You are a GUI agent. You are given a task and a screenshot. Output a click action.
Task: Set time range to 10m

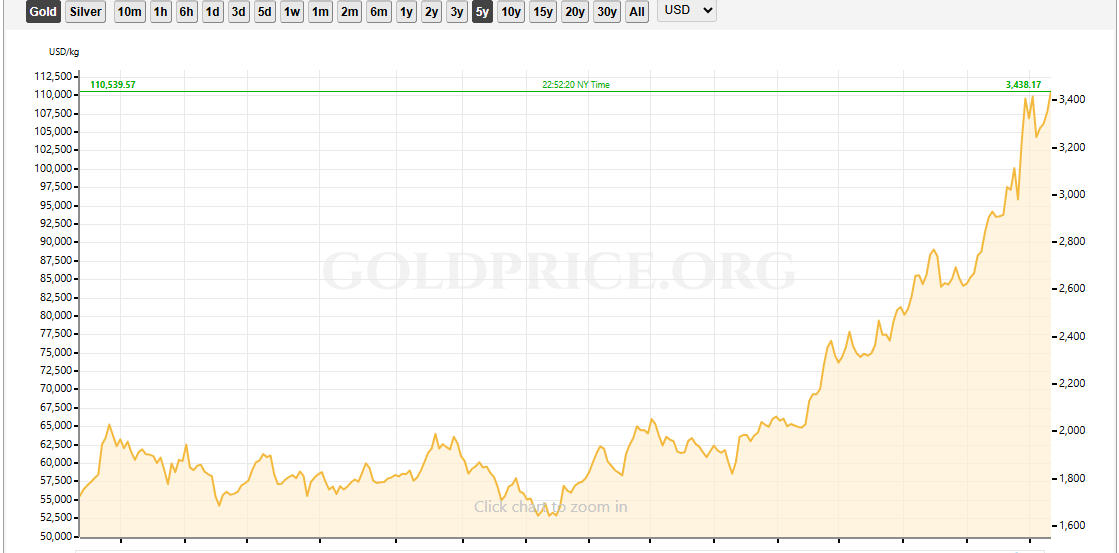129,12
